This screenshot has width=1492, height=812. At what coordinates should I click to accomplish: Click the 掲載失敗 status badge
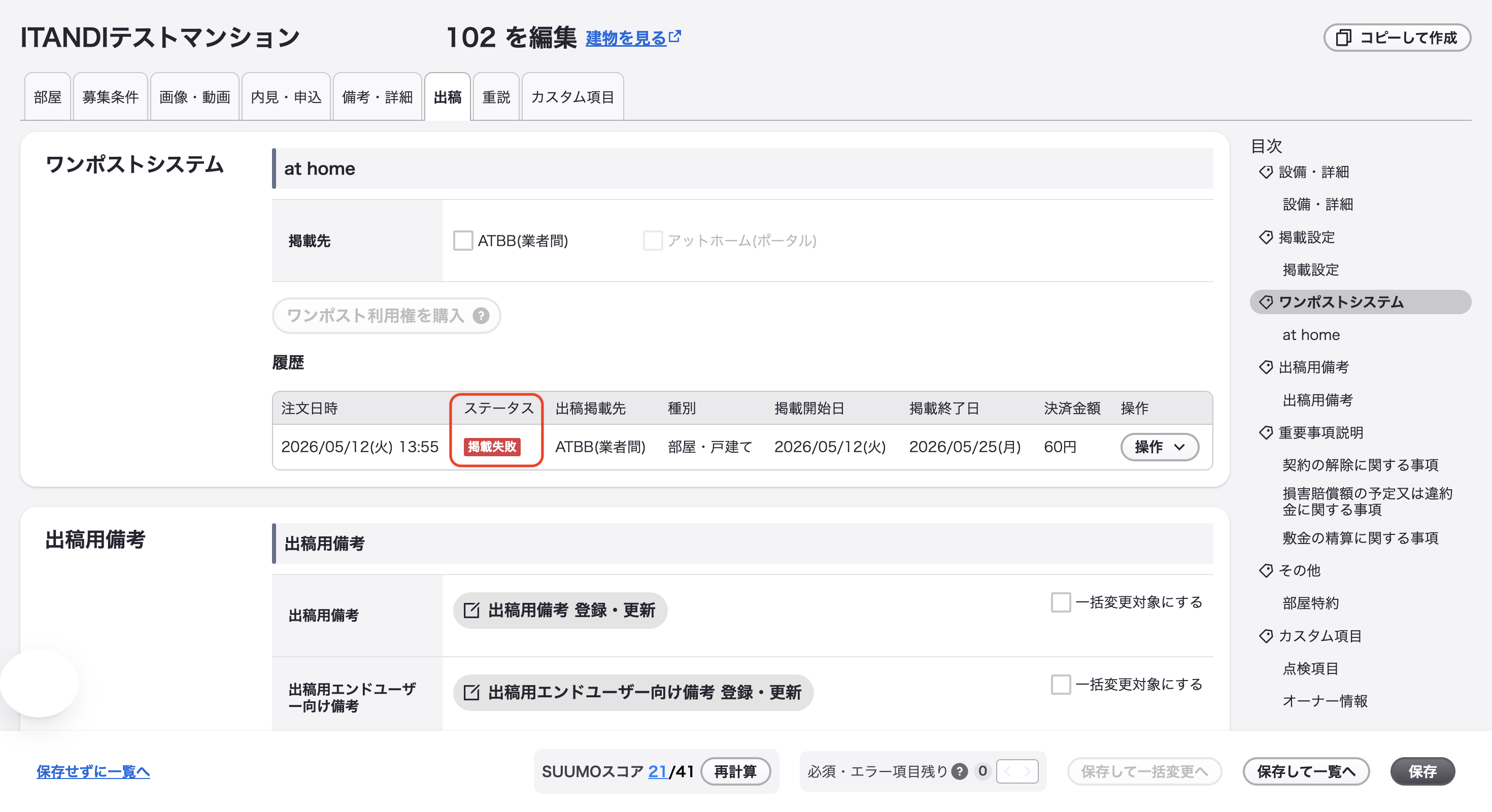pyautogui.click(x=492, y=447)
